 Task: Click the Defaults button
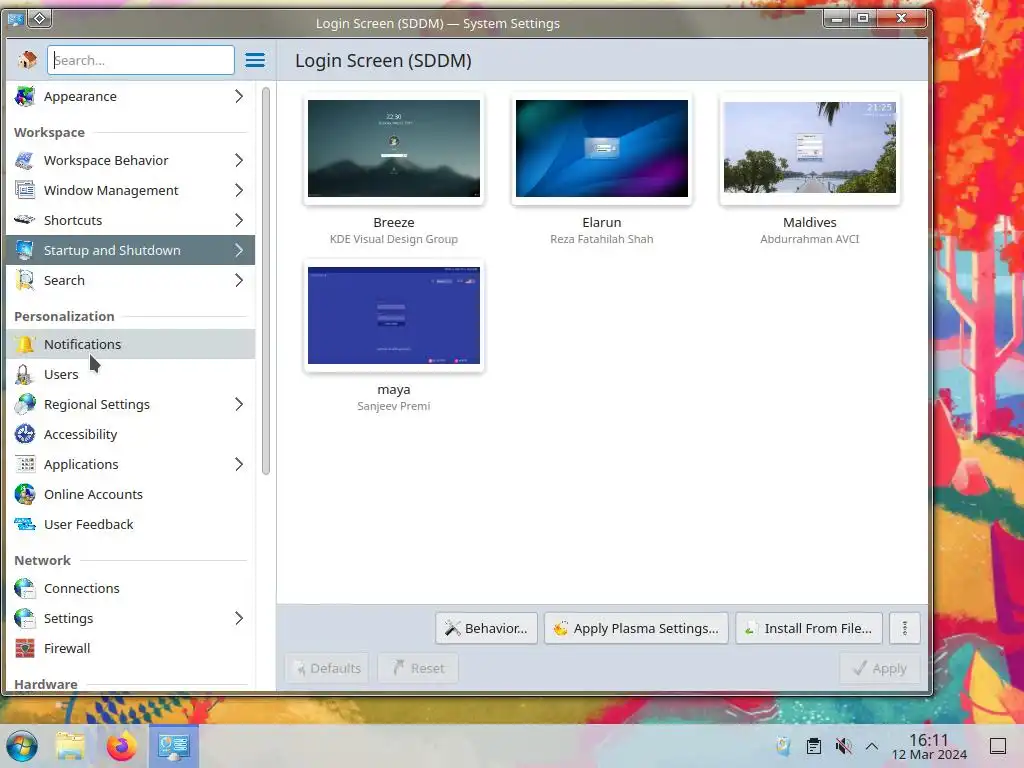coord(327,668)
